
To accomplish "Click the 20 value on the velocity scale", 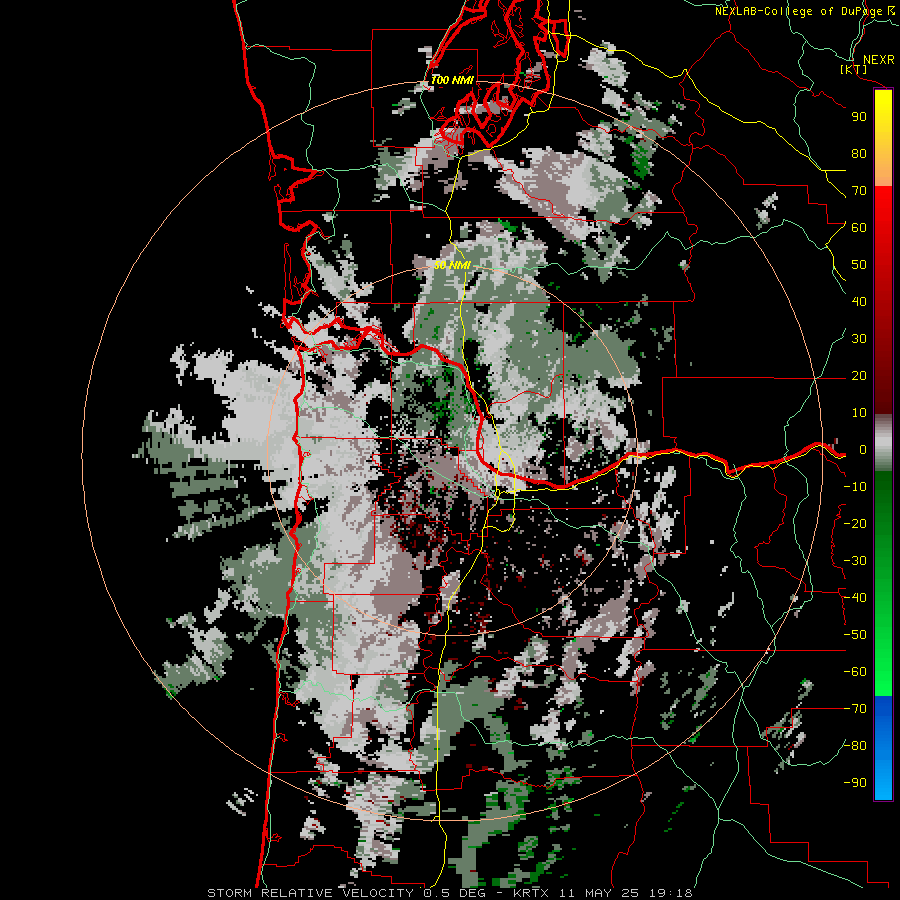I will (x=859, y=375).
